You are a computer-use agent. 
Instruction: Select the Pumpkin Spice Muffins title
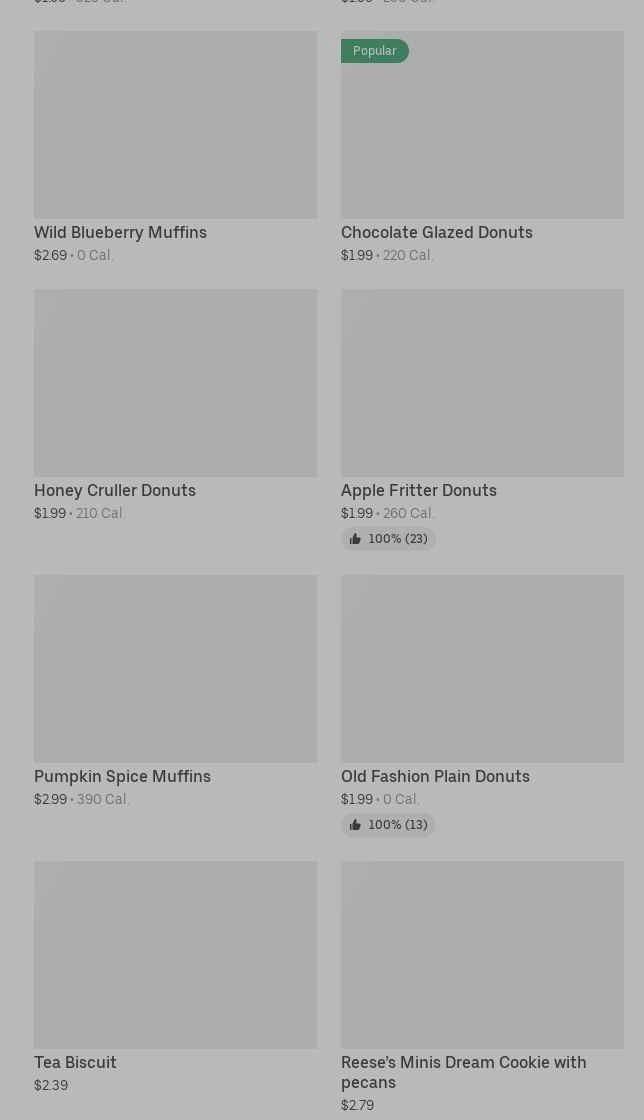click(x=122, y=776)
